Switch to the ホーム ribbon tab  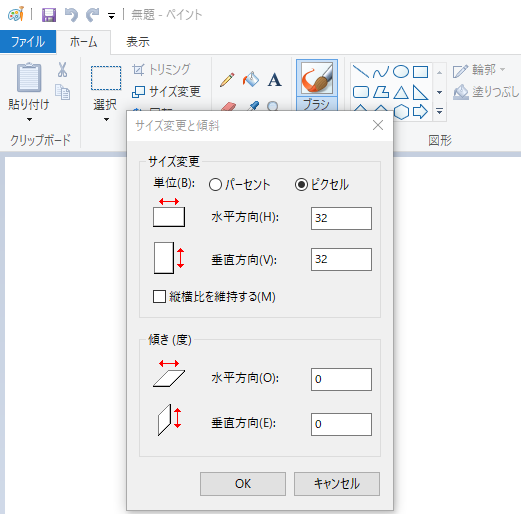[83, 42]
